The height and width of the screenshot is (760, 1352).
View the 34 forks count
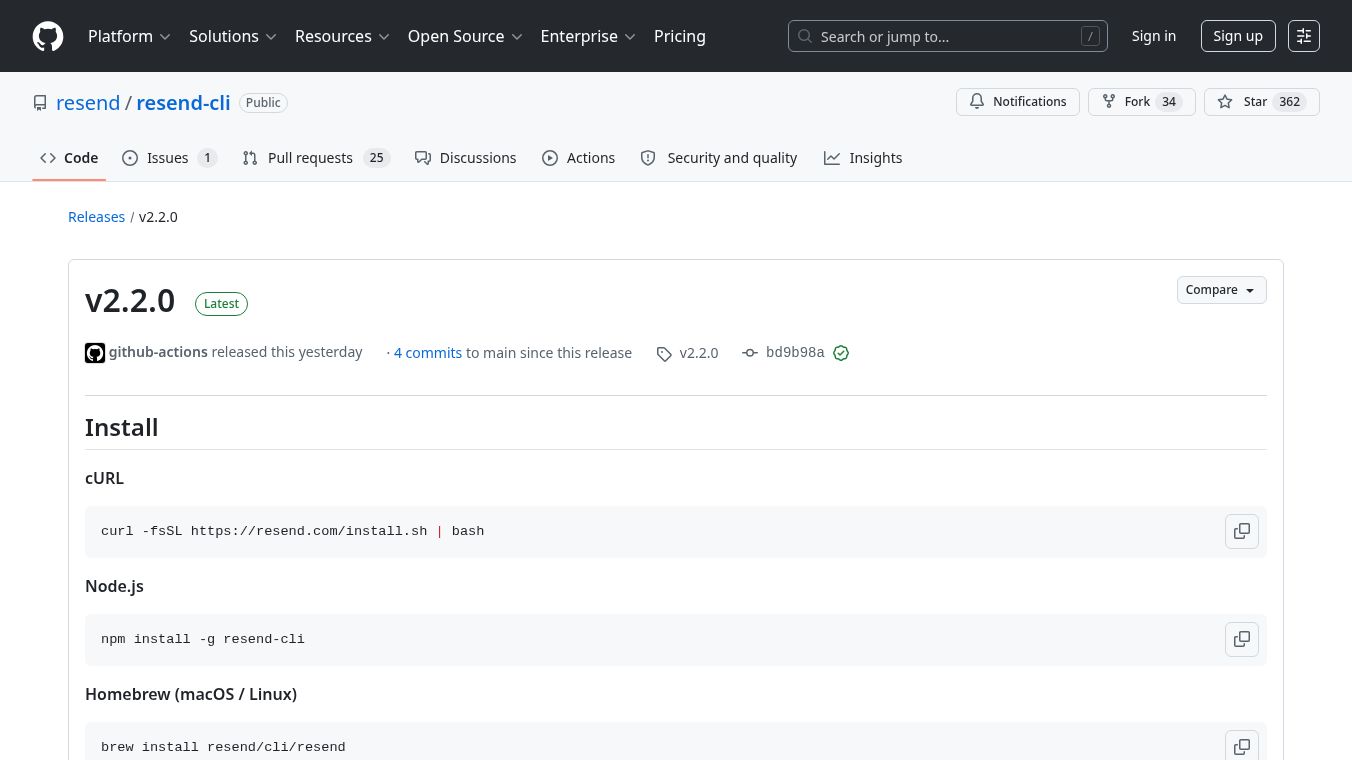coord(1169,102)
